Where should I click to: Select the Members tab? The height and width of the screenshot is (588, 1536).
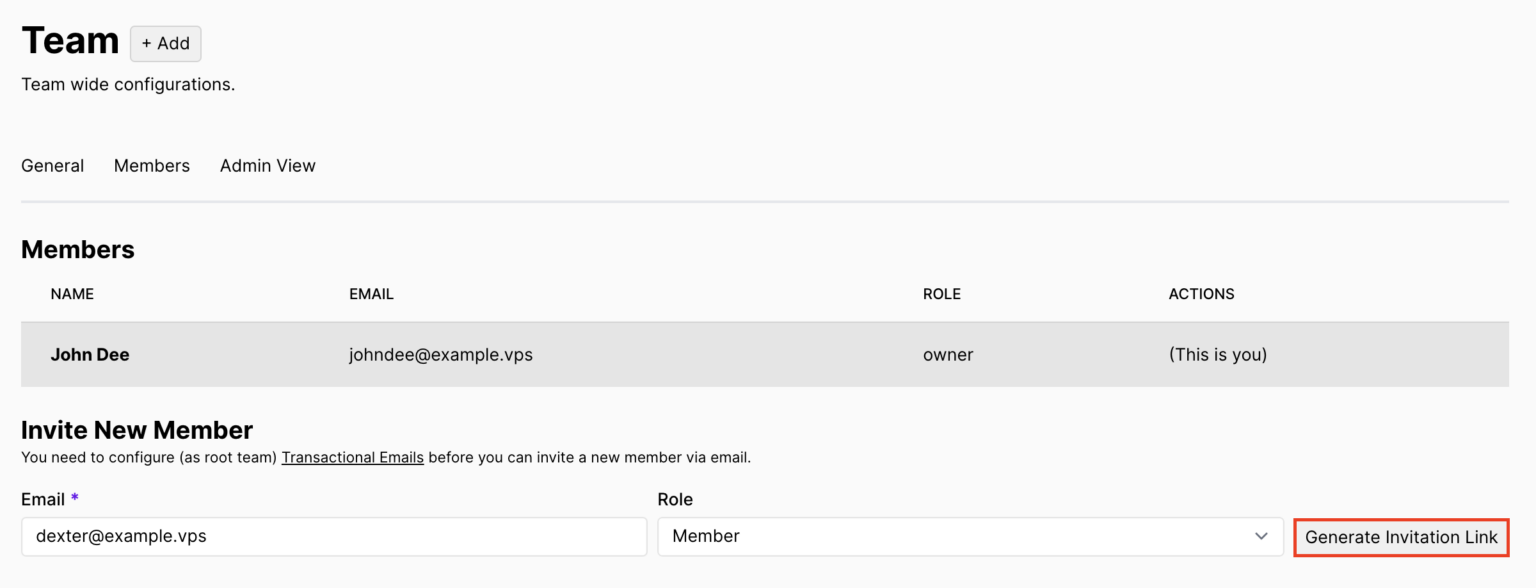click(151, 165)
